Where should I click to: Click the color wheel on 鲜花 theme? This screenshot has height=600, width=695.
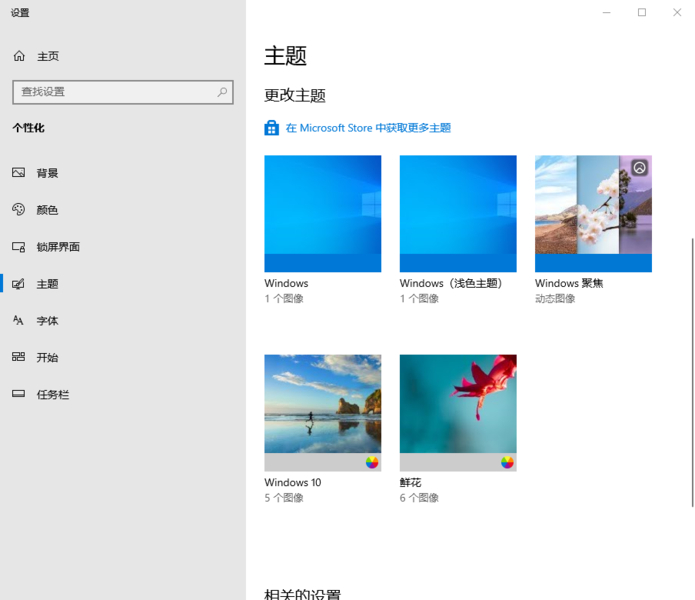coord(507,462)
